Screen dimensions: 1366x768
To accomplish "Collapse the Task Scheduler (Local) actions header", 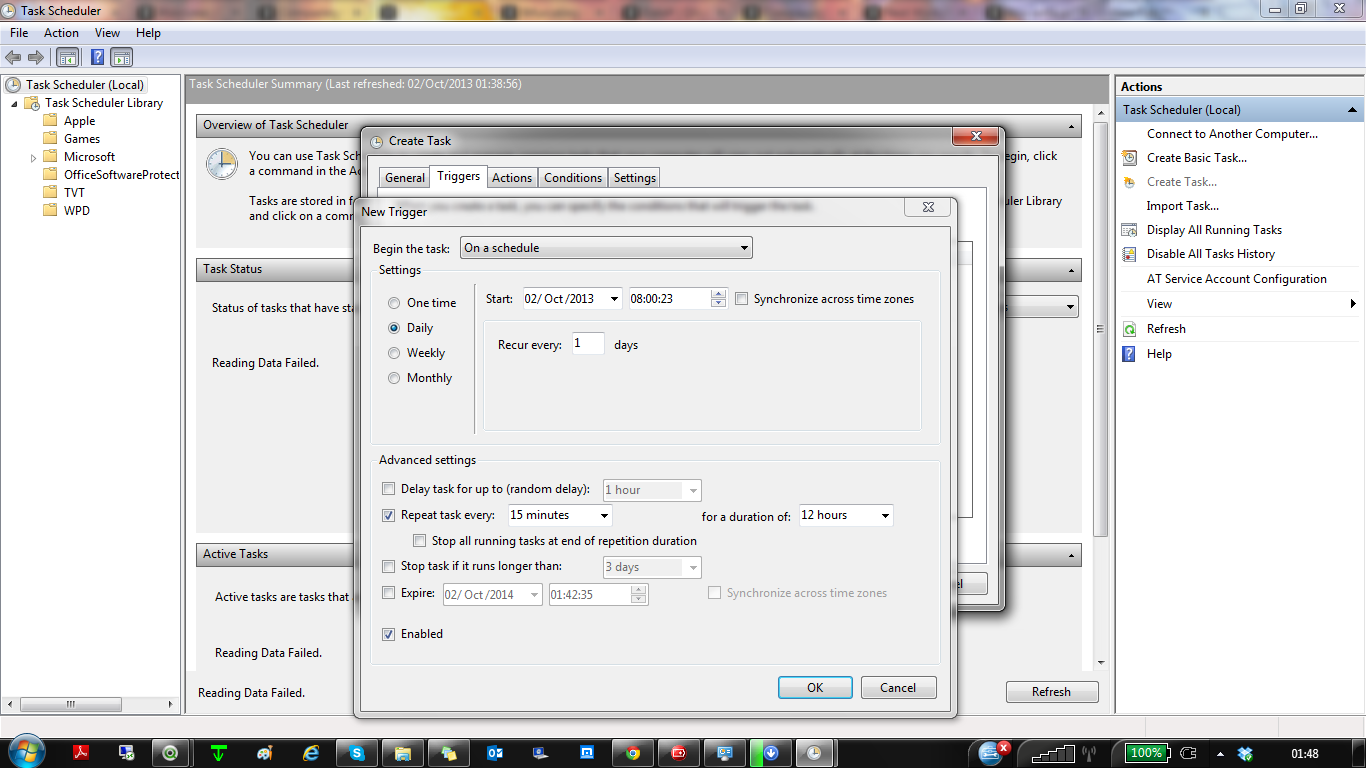I will click(1352, 110).
